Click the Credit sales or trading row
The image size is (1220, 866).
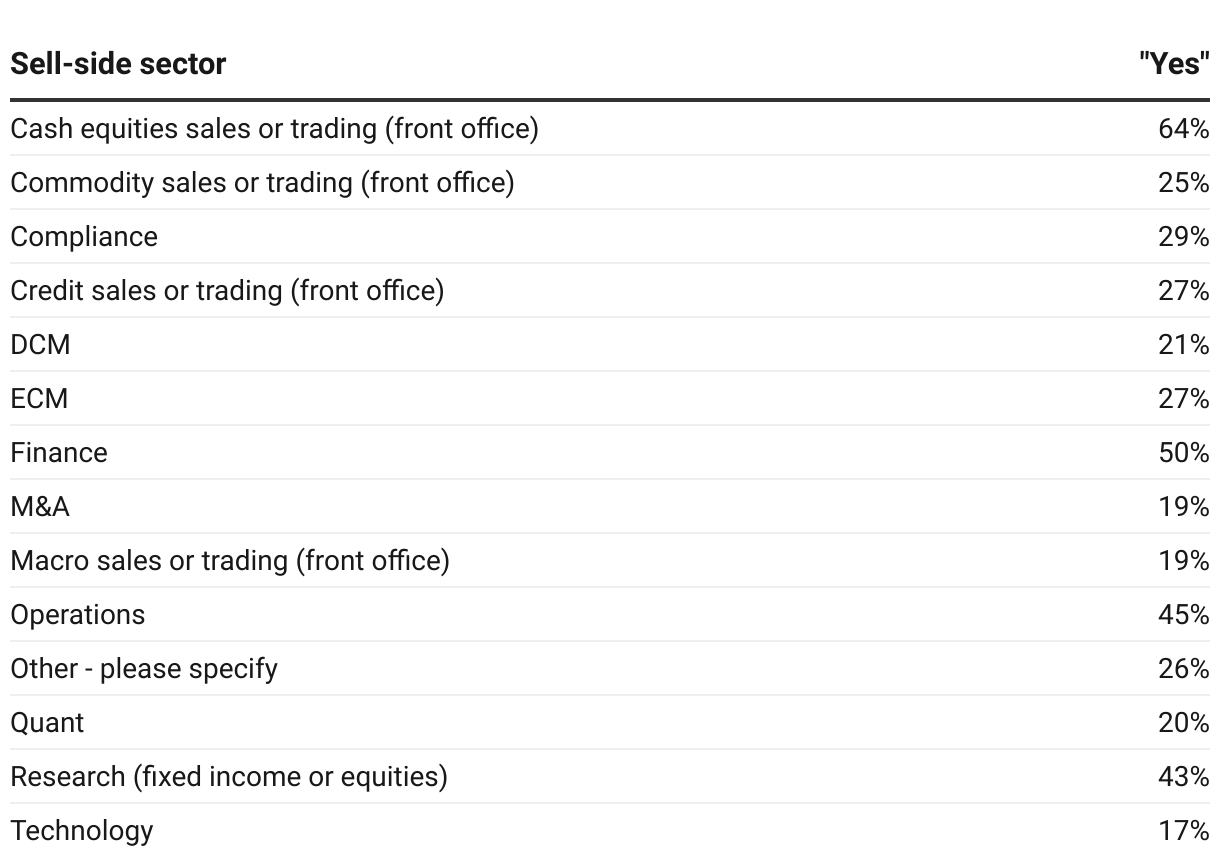(x=227, y=291)
